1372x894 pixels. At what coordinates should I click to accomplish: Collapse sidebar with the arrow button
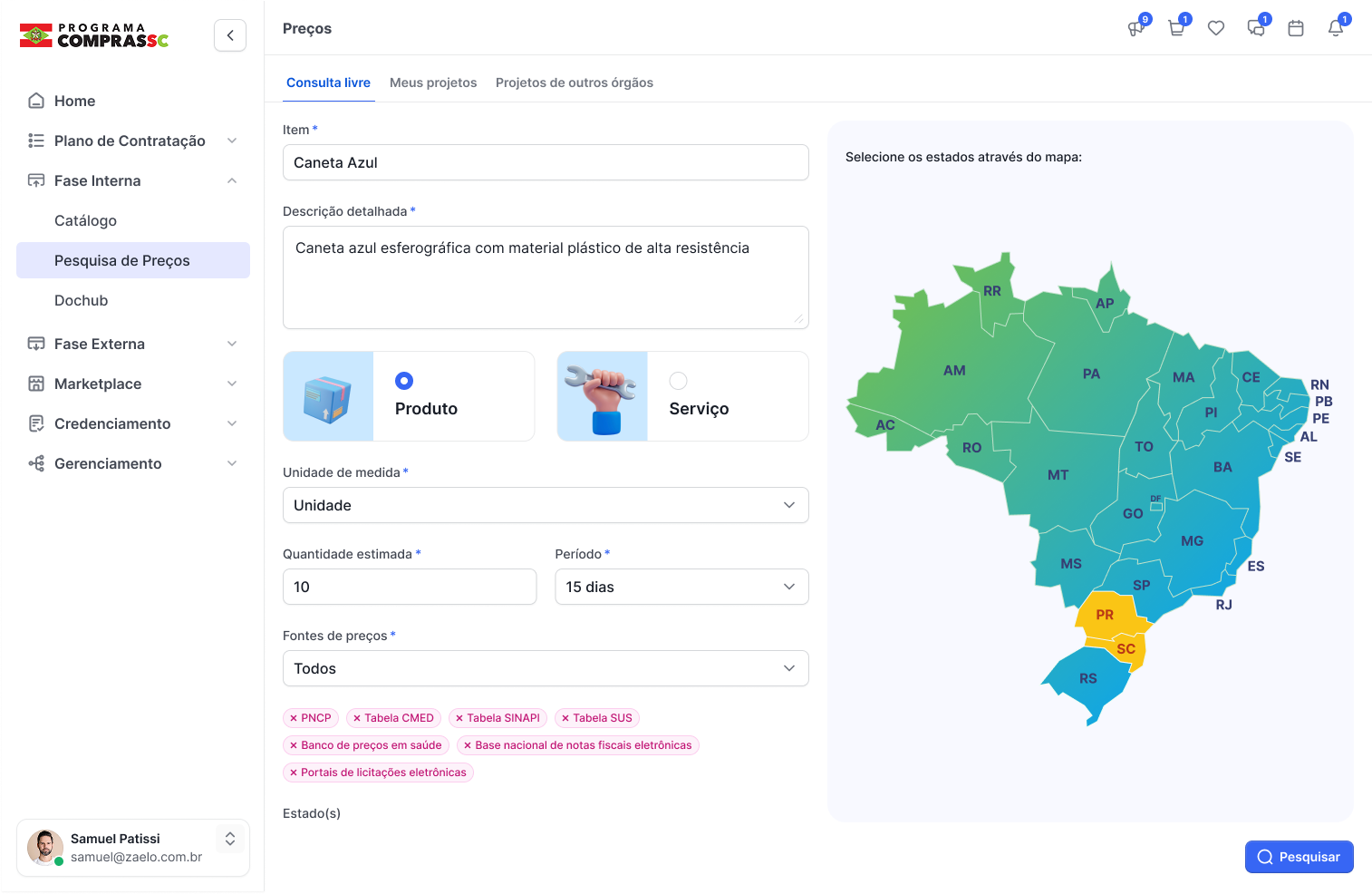coord(230,35)
